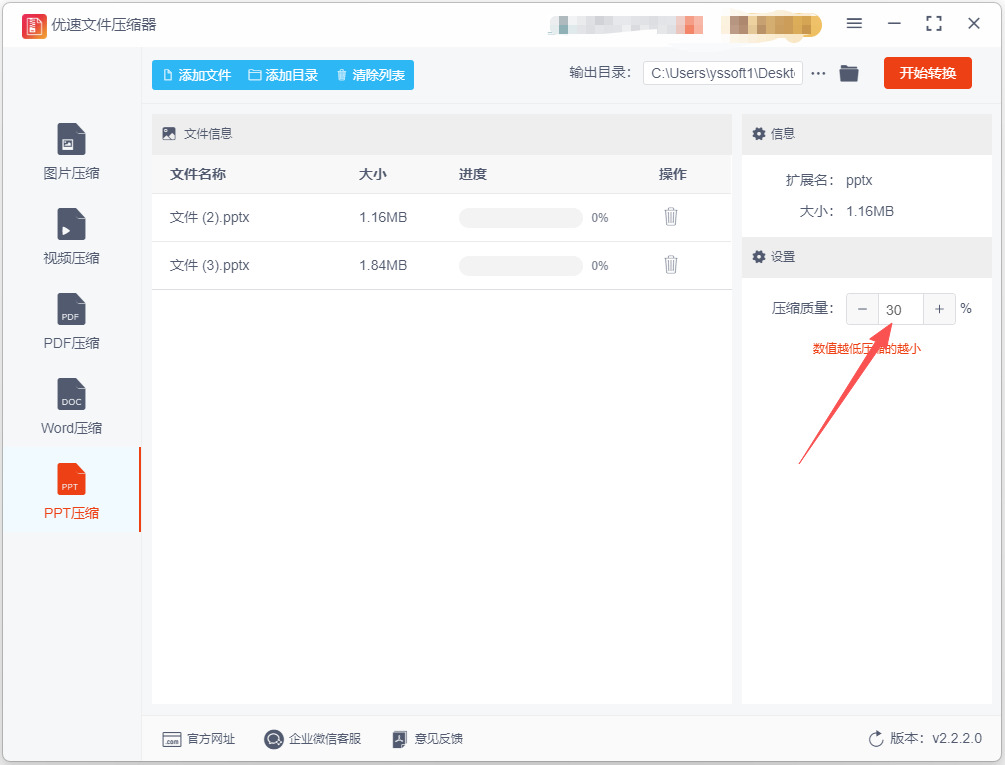Click the 文件名称 column header
Screen dimensions: 1005x765
pos(197,174)
